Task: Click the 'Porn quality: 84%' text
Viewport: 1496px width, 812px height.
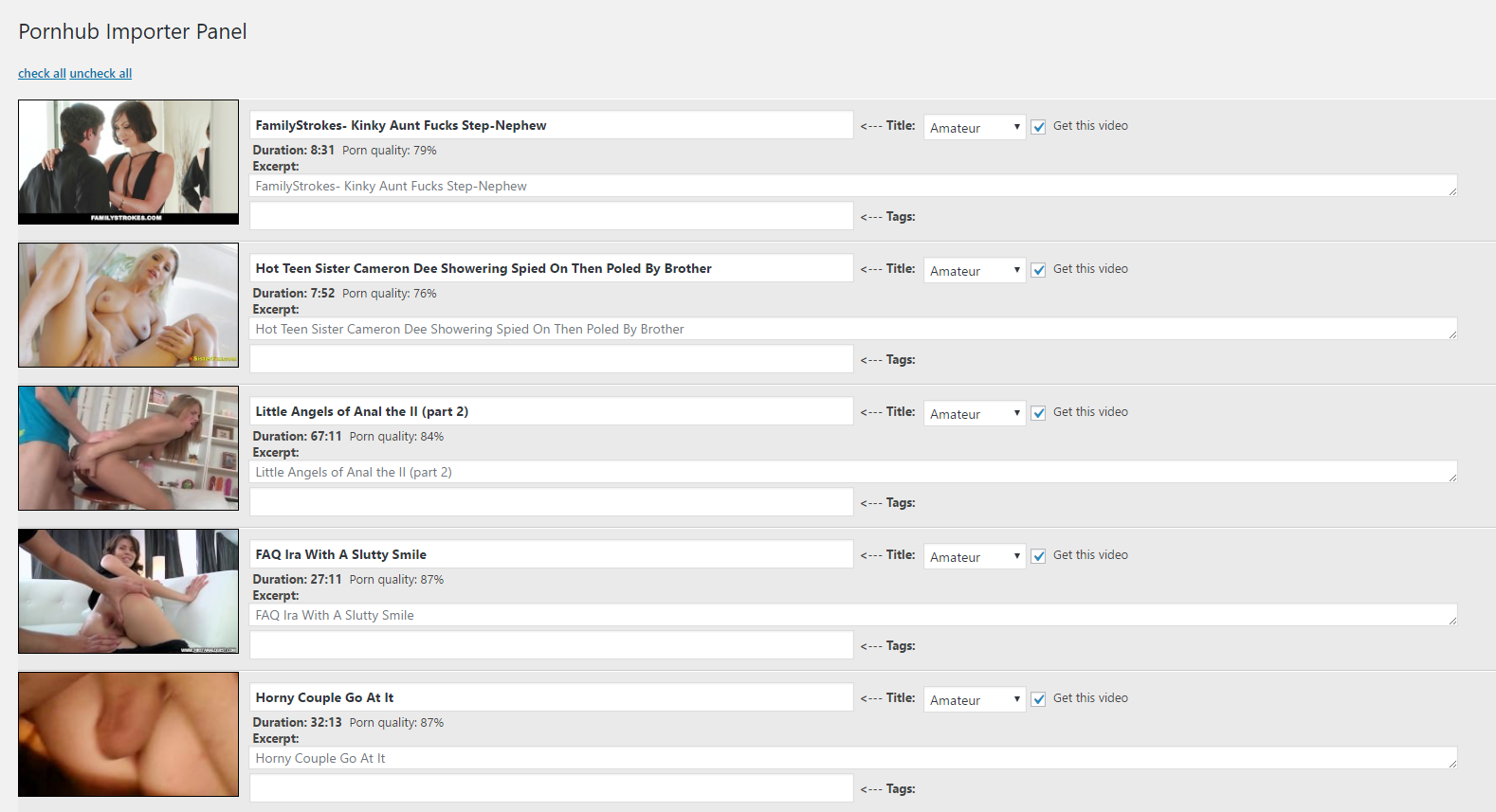Action: point(396,436)
